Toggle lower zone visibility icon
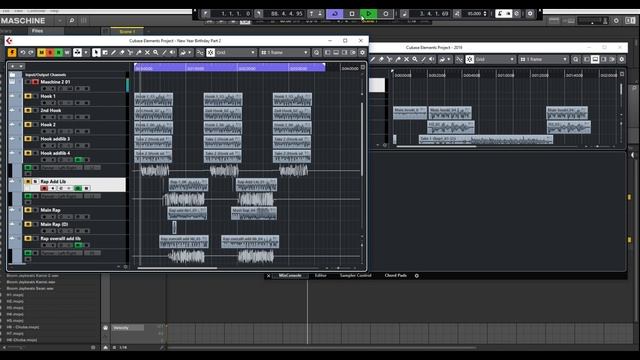Screen dimensions: 640x360 coord(336,53)
